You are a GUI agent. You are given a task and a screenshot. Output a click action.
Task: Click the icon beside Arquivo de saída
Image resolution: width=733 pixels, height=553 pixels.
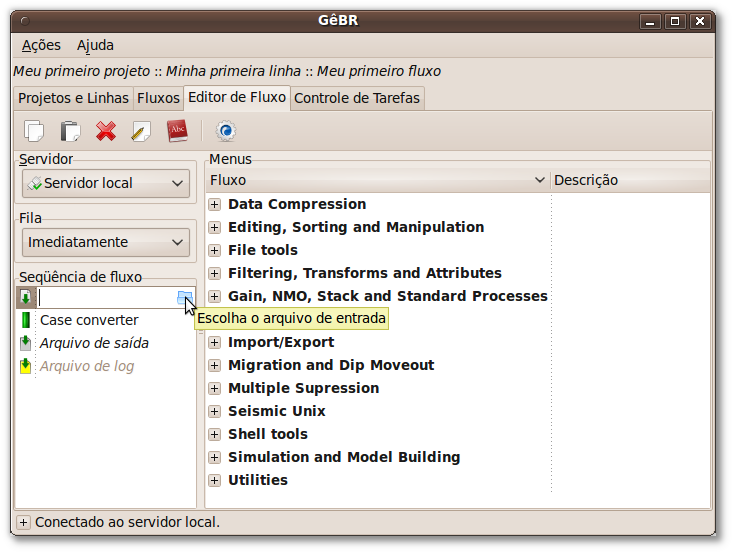coord(26,343)
